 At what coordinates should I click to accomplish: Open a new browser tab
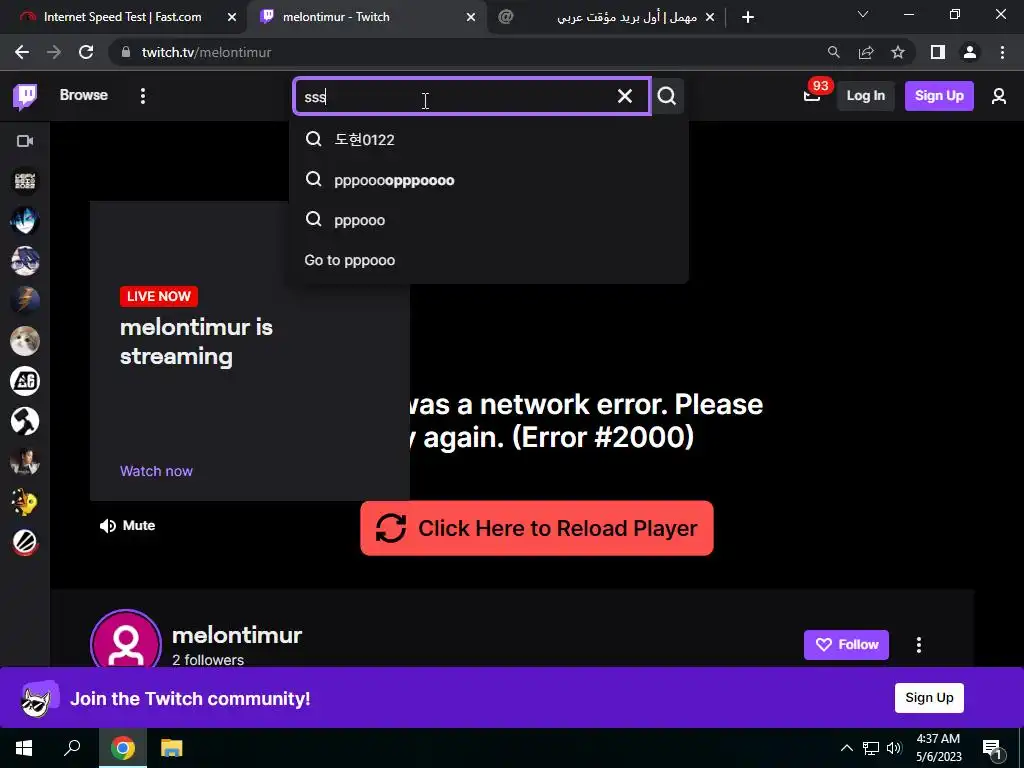748,17
